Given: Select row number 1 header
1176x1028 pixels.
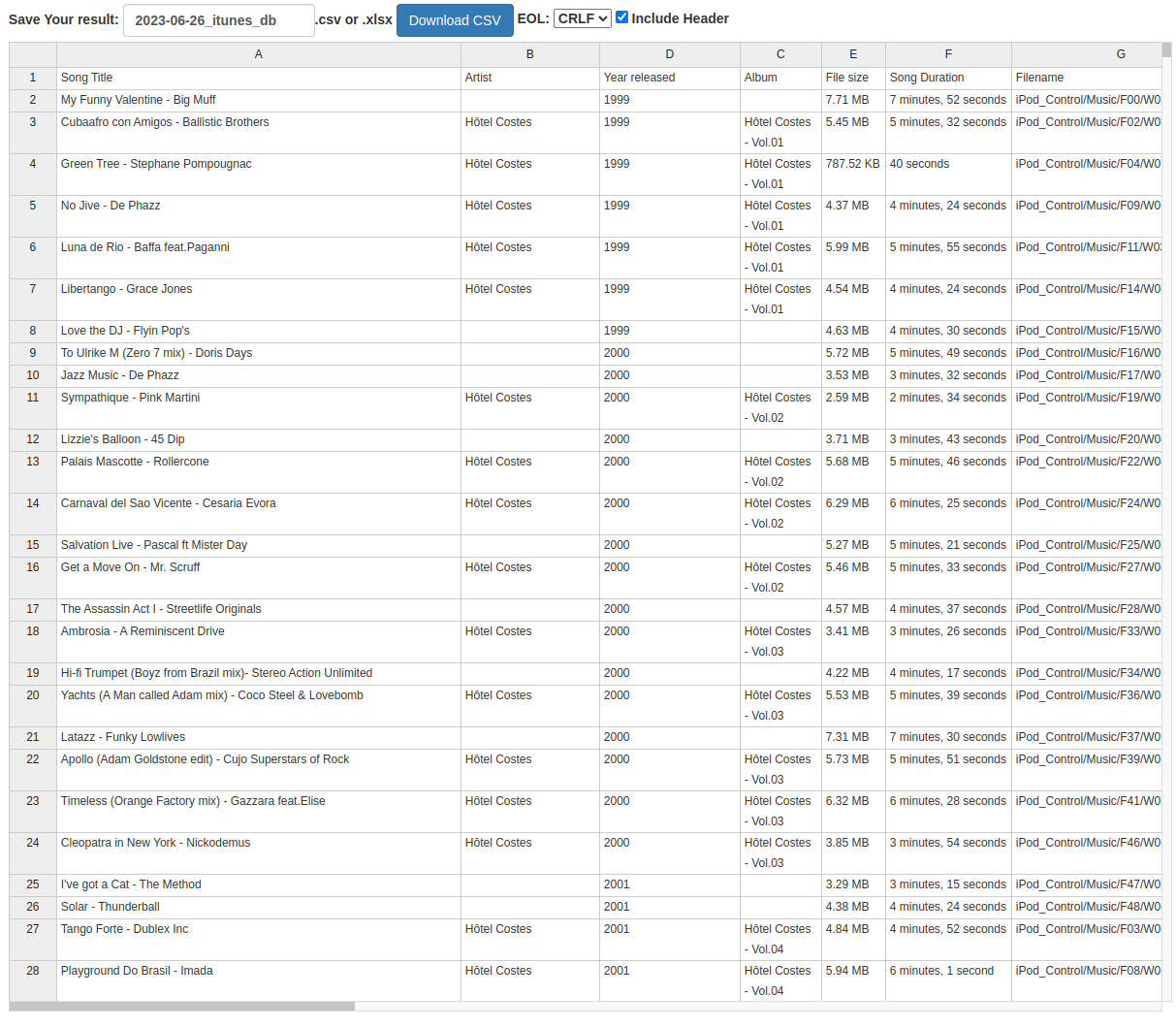Looking at the screenshot, I should [33, 78].
